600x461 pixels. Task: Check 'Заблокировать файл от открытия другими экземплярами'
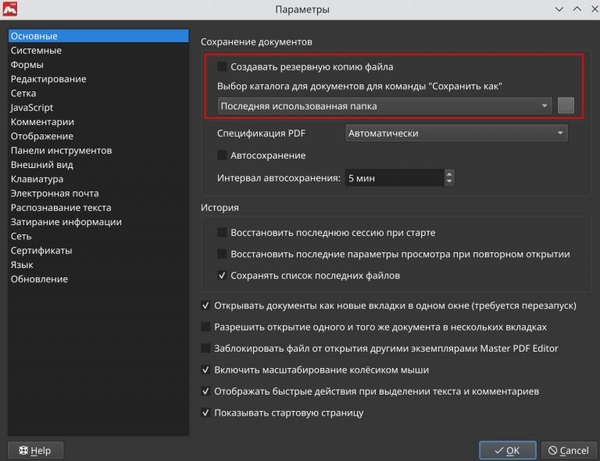pyautogui.click(x=205, y=348)
